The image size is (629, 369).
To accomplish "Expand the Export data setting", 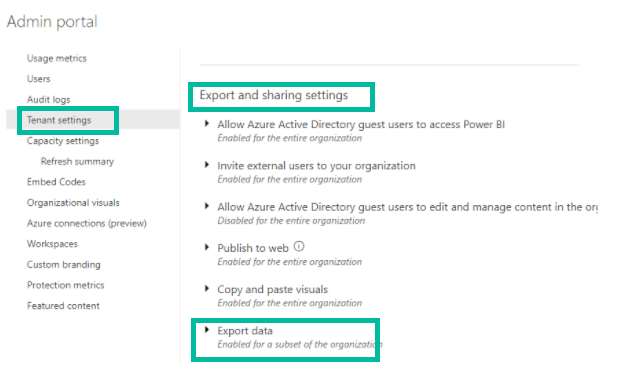I will coord(207,330).
